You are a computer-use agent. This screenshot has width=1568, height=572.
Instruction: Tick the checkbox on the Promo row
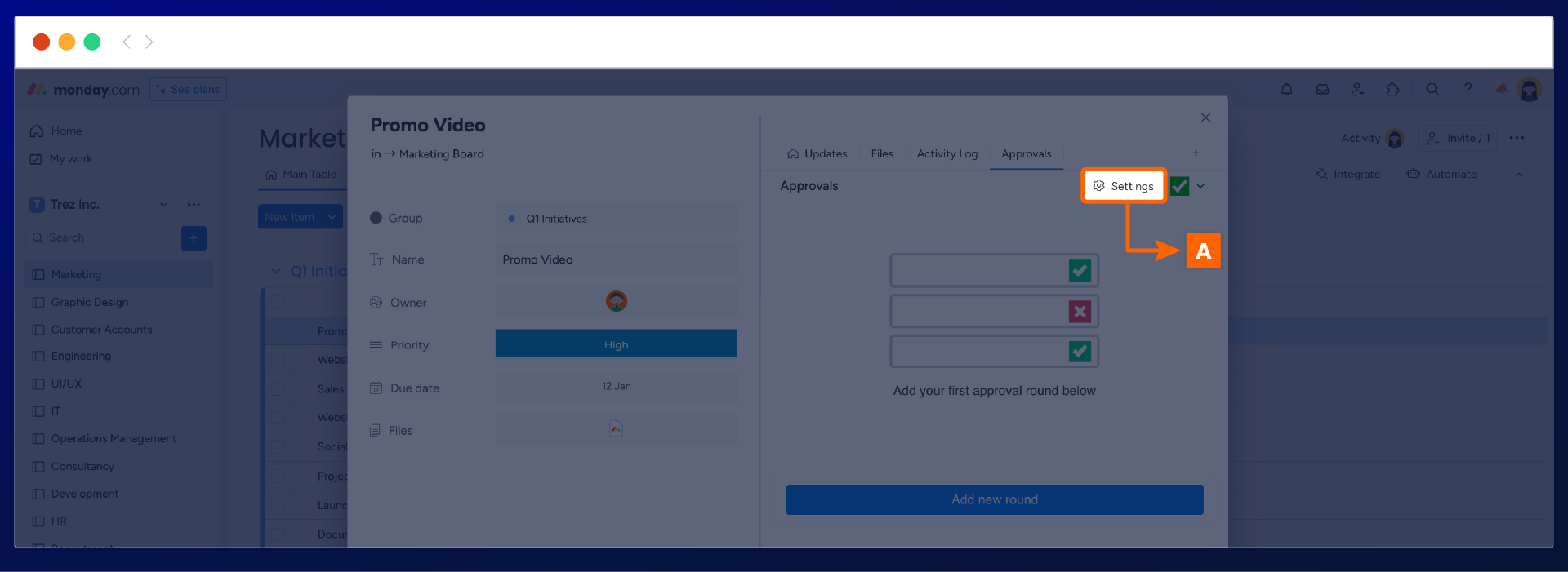(x=278, y=331)
